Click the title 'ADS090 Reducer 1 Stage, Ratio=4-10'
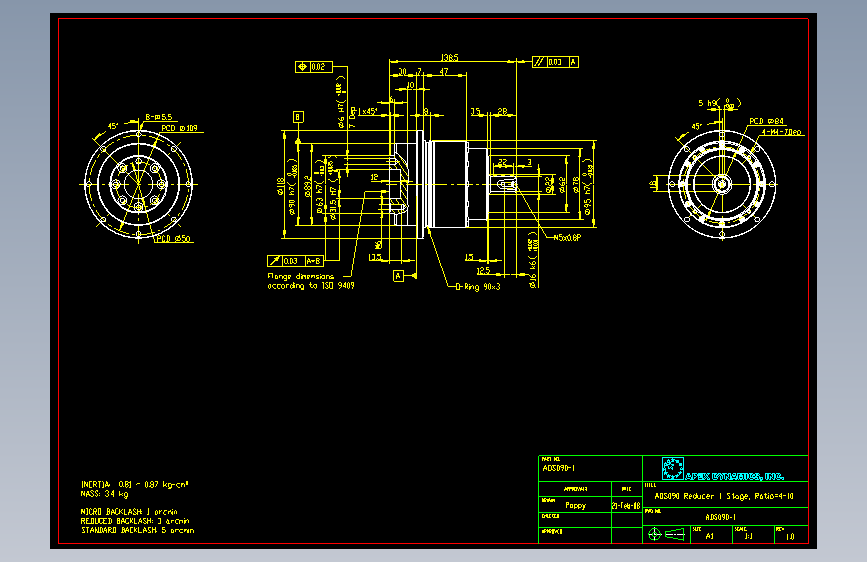 coord(724,496)
